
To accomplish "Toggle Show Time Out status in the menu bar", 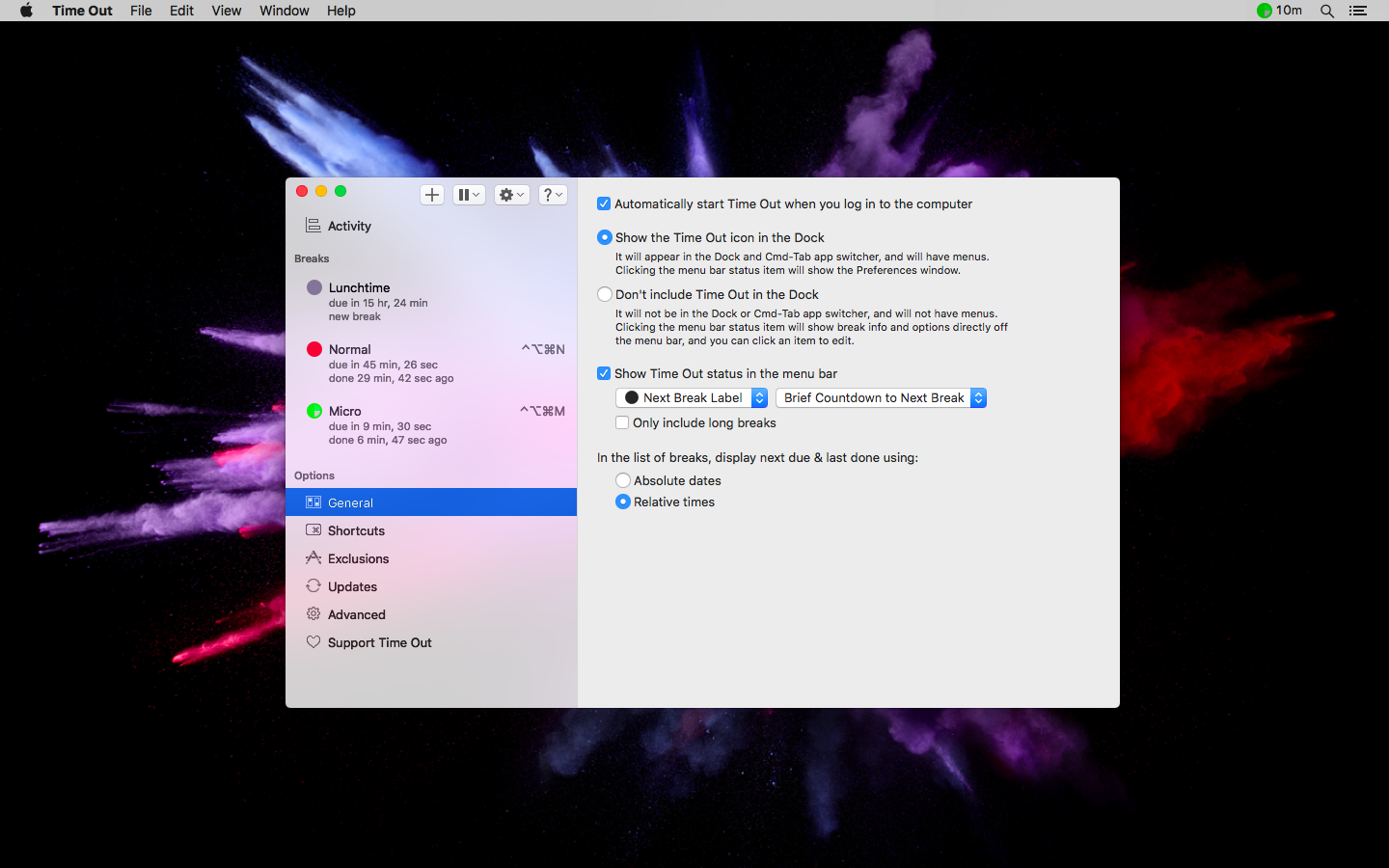I will 604,373.
